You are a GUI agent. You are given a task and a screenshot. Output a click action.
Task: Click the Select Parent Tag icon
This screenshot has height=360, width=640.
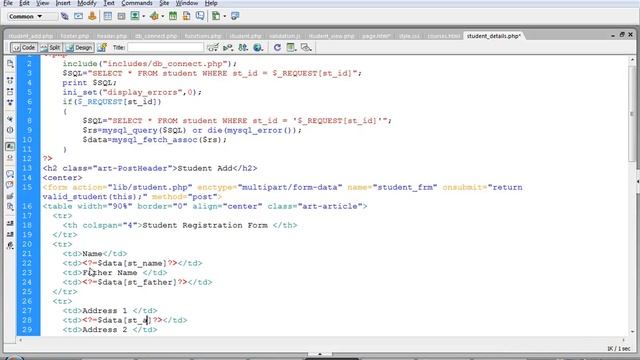point(10,119)
